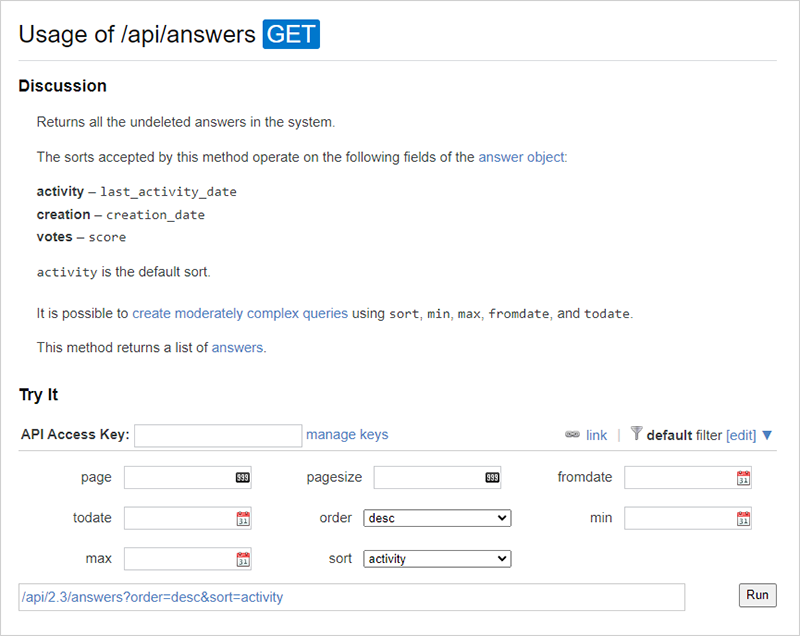Follow the answer object link
800x636 pixels.
[522, 157]
